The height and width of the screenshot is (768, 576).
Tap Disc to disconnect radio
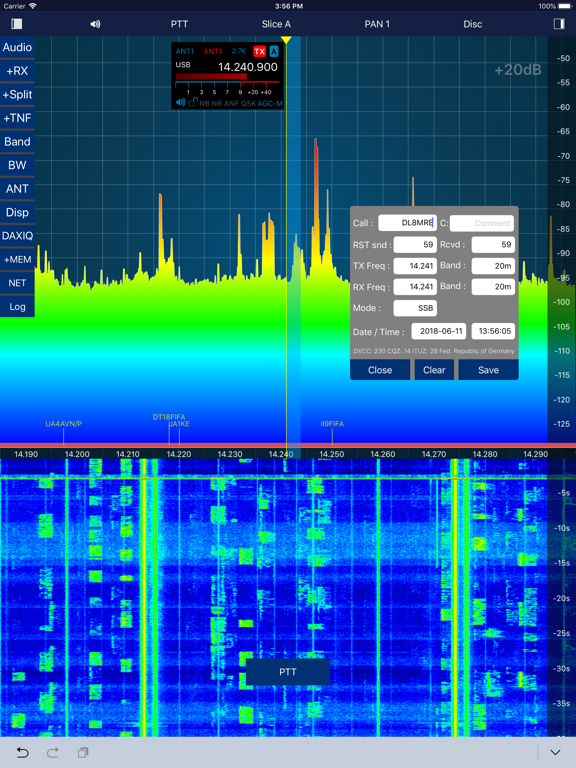point(473,24)
